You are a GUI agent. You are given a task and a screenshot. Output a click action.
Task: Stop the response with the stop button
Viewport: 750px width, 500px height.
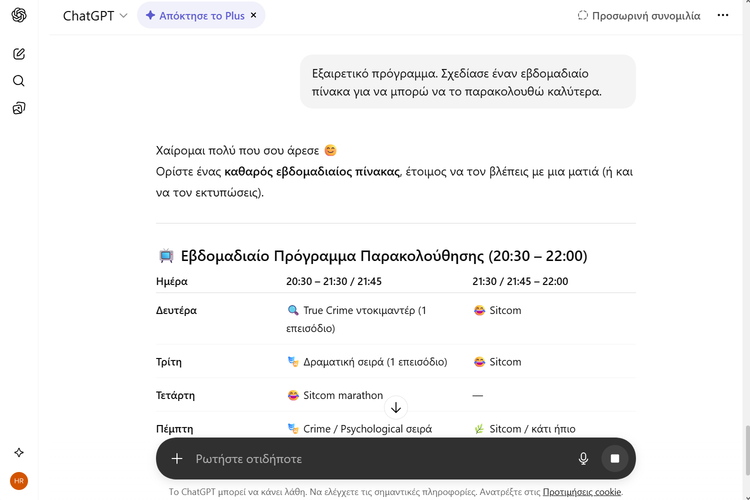pyautogui.click(x=615, y=459)
